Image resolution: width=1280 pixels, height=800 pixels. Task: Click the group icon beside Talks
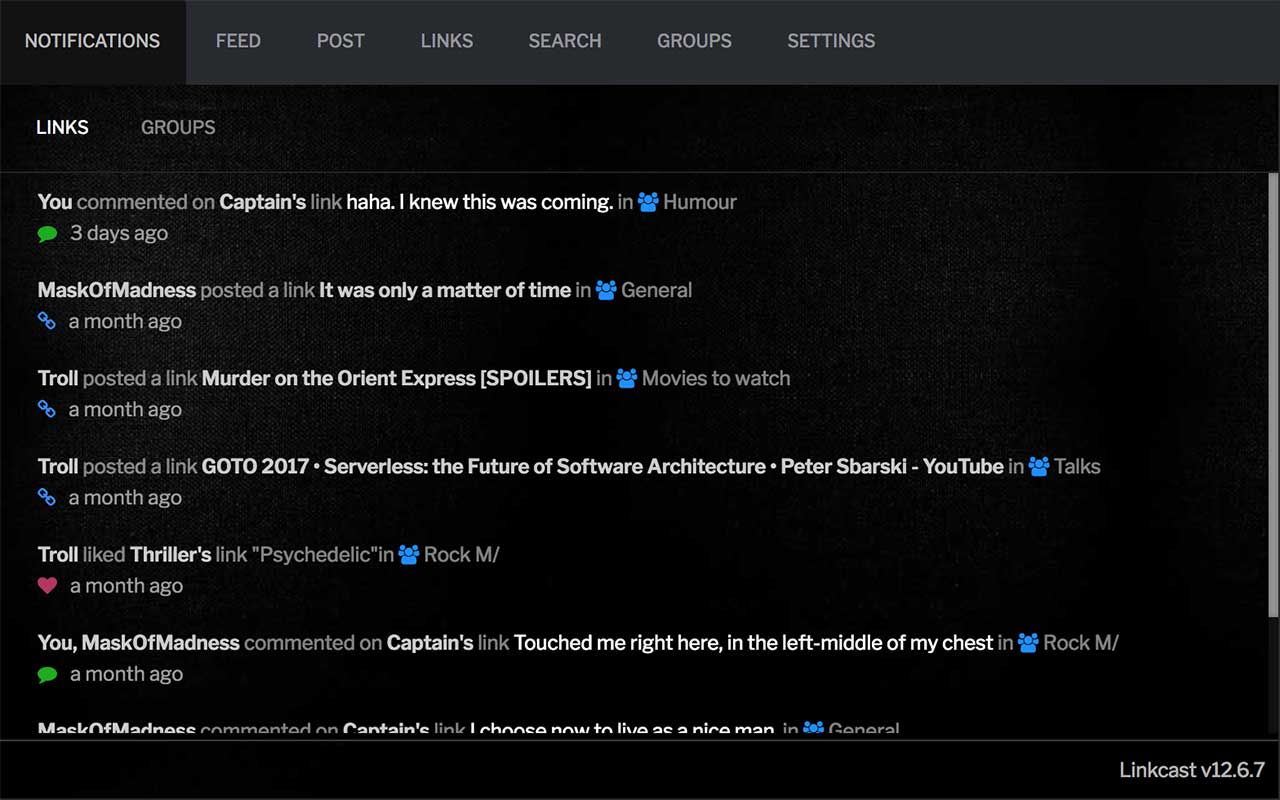click(x=1039, y=466)
